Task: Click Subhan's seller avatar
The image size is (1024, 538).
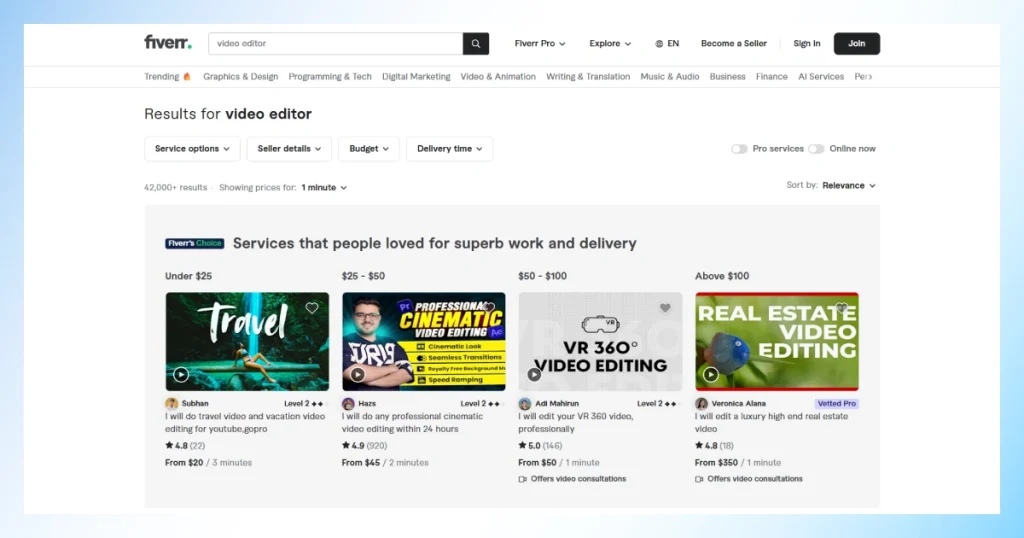Action: point(172,404)
